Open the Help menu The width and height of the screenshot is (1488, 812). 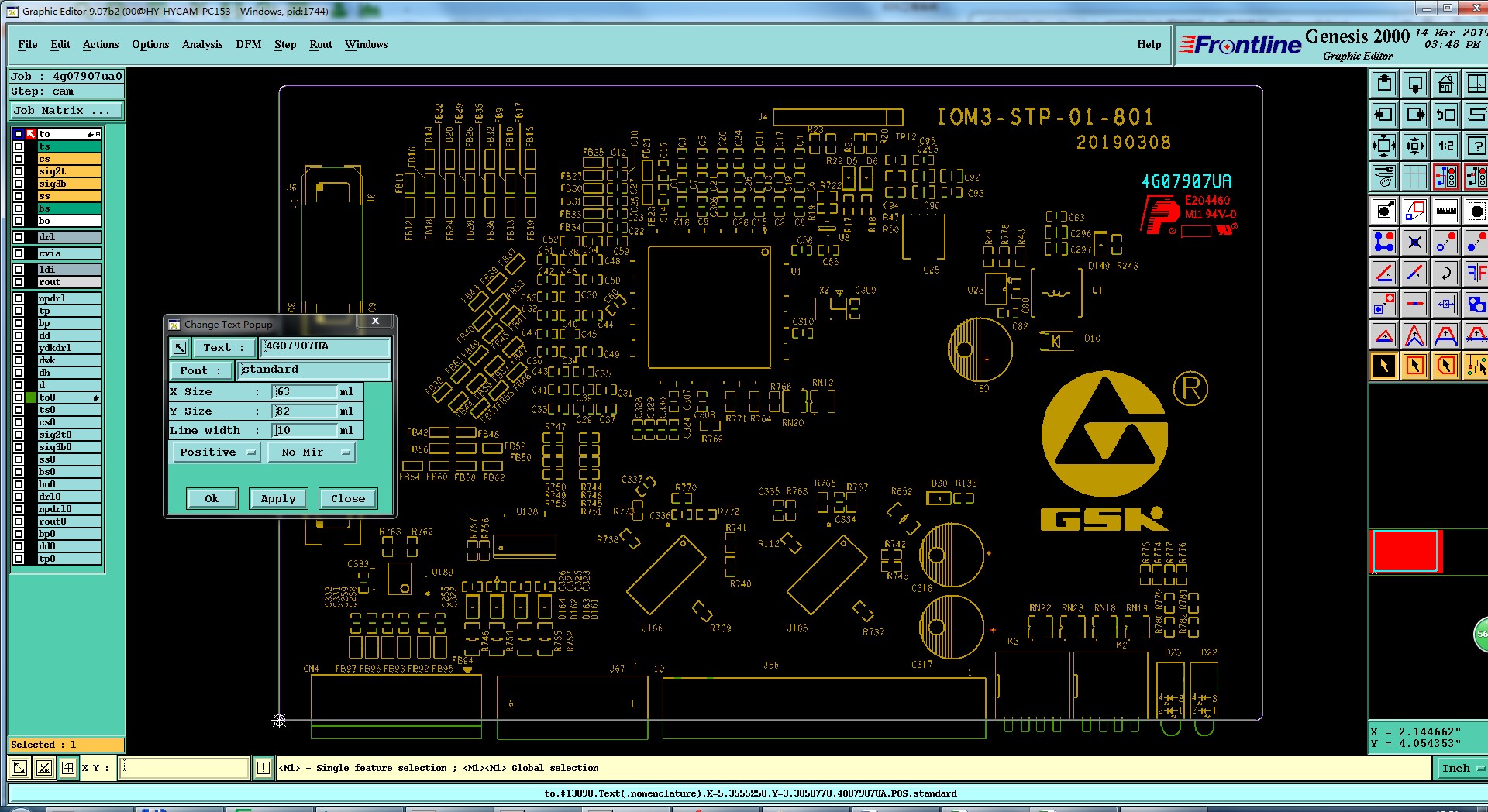coord(1149,44)
